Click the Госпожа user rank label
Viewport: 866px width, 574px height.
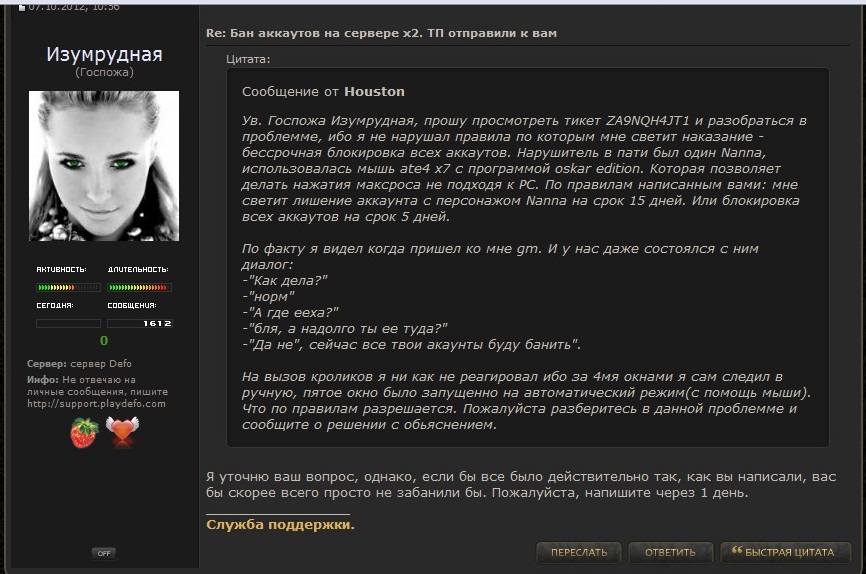click(104, 72)
